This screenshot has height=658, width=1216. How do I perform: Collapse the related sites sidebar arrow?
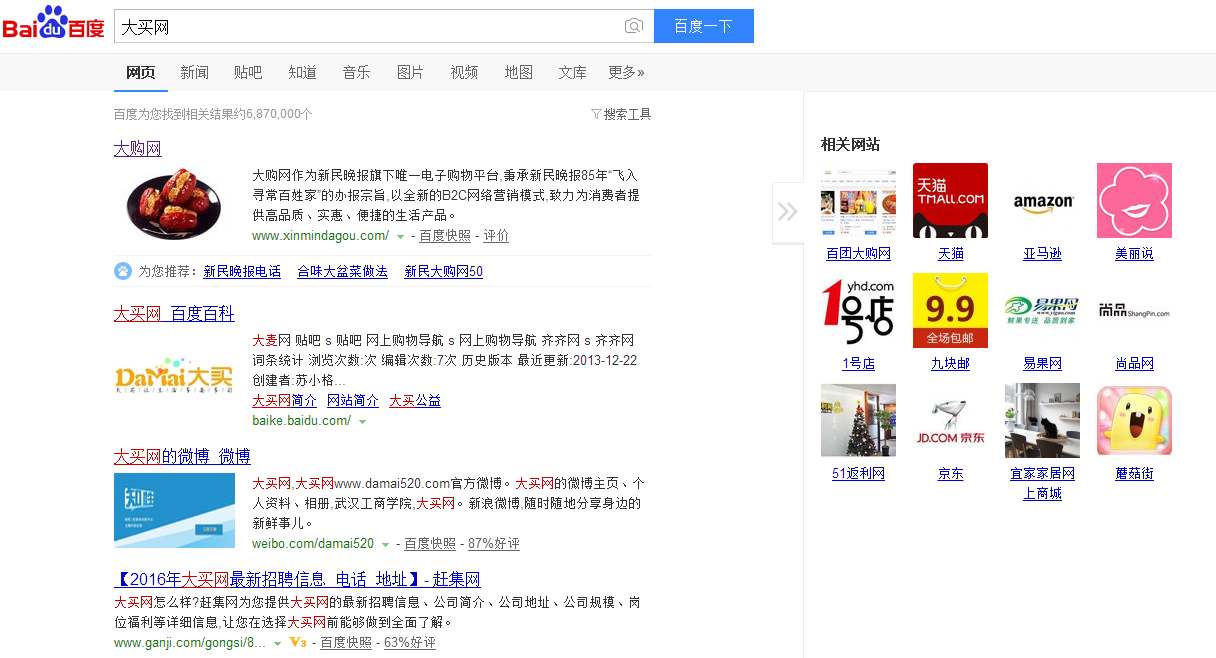pyautogui.click(x=788, y=211)
